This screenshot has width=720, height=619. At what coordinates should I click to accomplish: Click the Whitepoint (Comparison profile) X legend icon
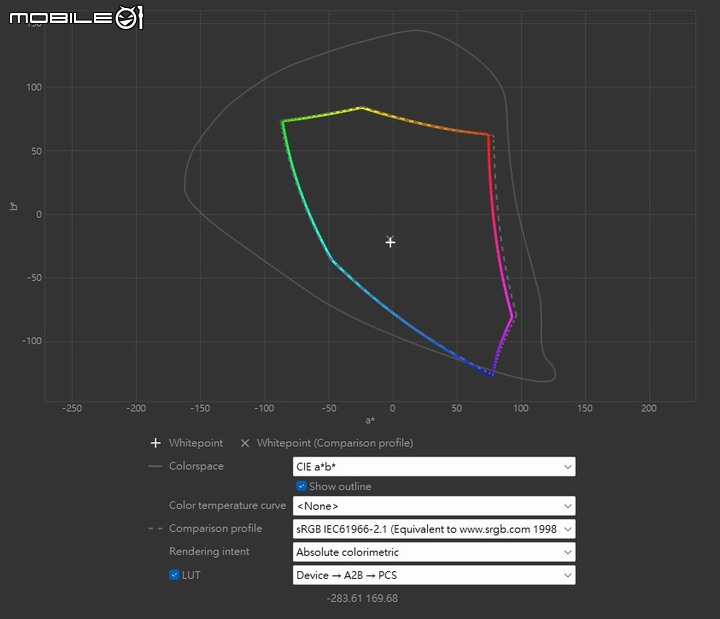coord(245,443)
